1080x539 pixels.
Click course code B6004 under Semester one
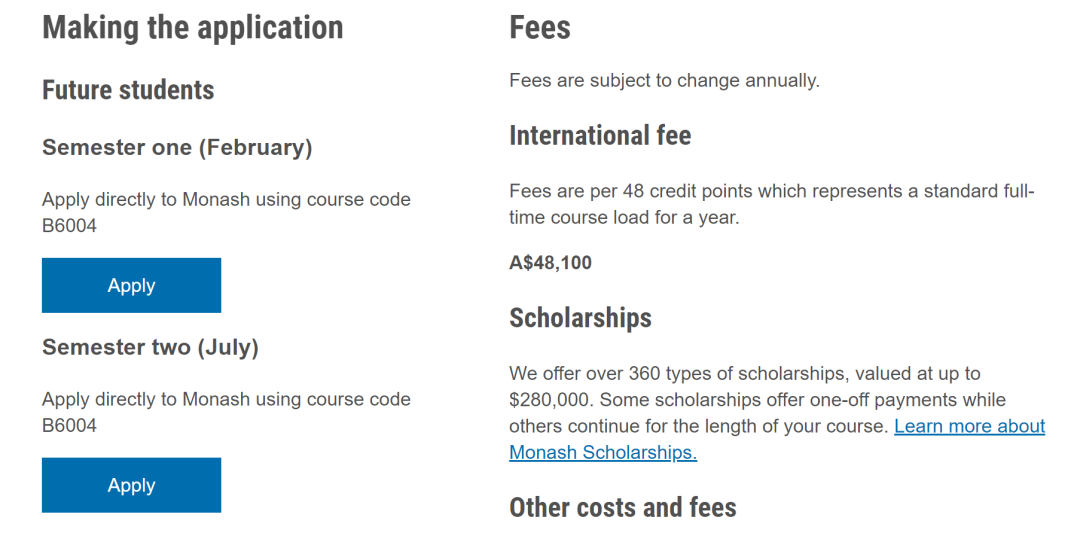70,226
